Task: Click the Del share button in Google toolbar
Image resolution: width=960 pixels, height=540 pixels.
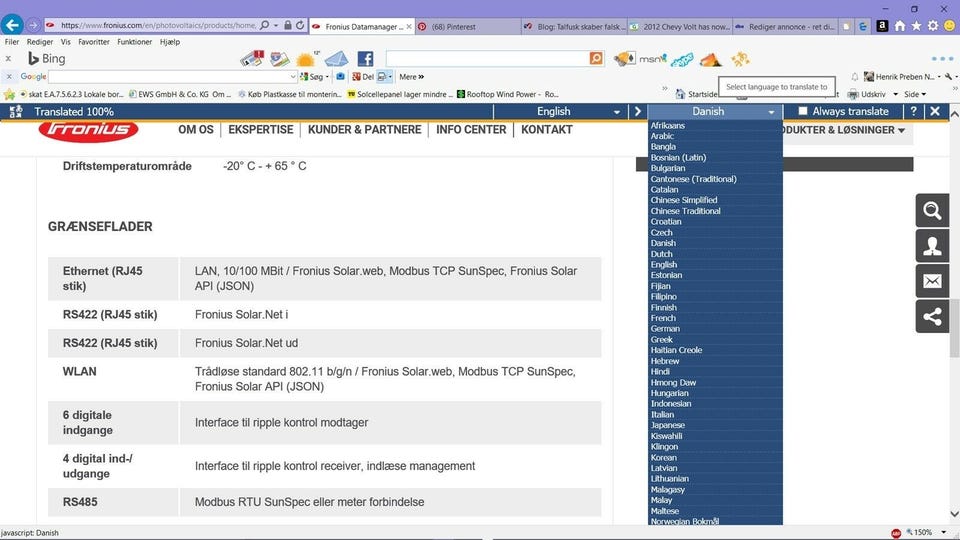Action: tap(363, 77)
